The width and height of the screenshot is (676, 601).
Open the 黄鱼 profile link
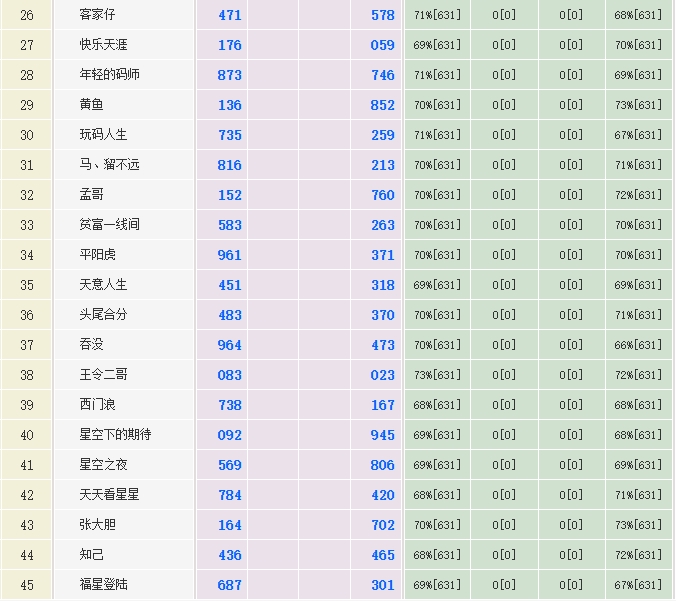[92, 105]
